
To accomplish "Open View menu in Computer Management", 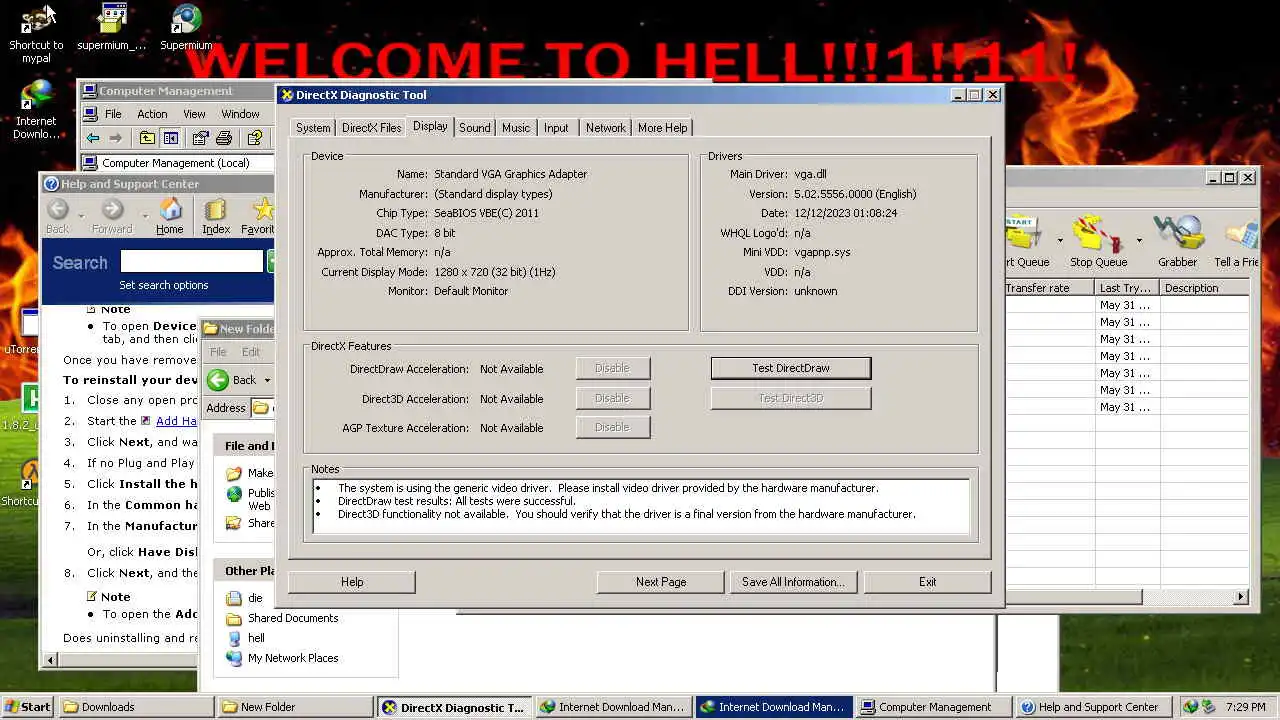I will tap(194, 114).
